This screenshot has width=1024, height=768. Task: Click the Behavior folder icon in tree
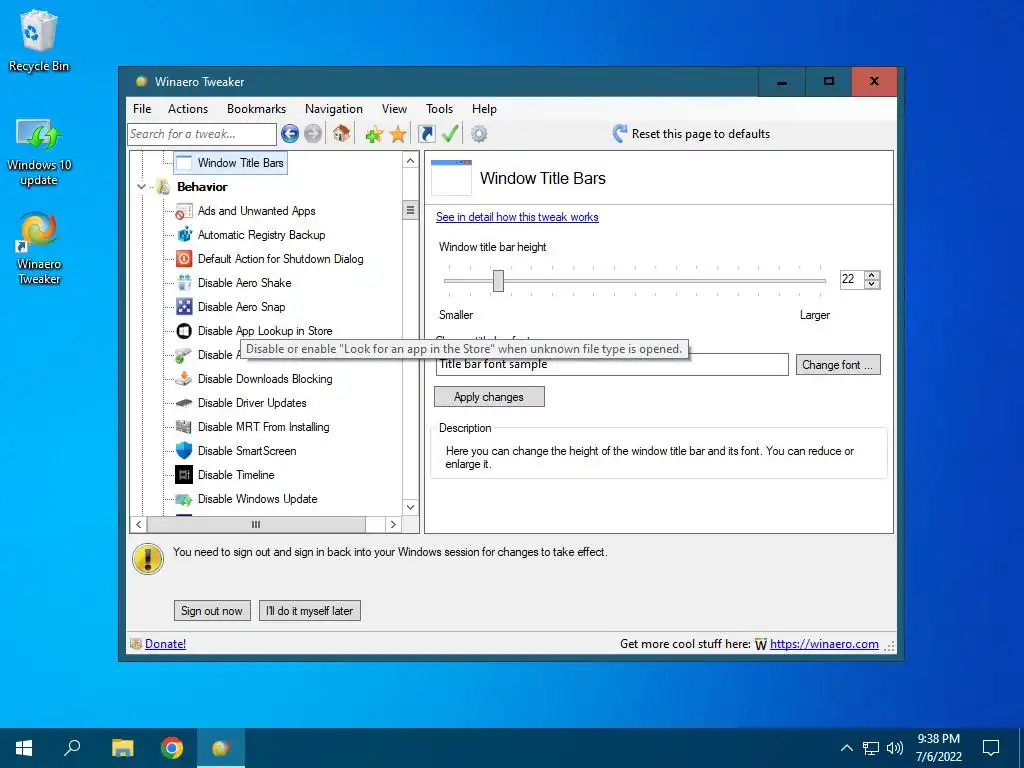tap(163, 187)
